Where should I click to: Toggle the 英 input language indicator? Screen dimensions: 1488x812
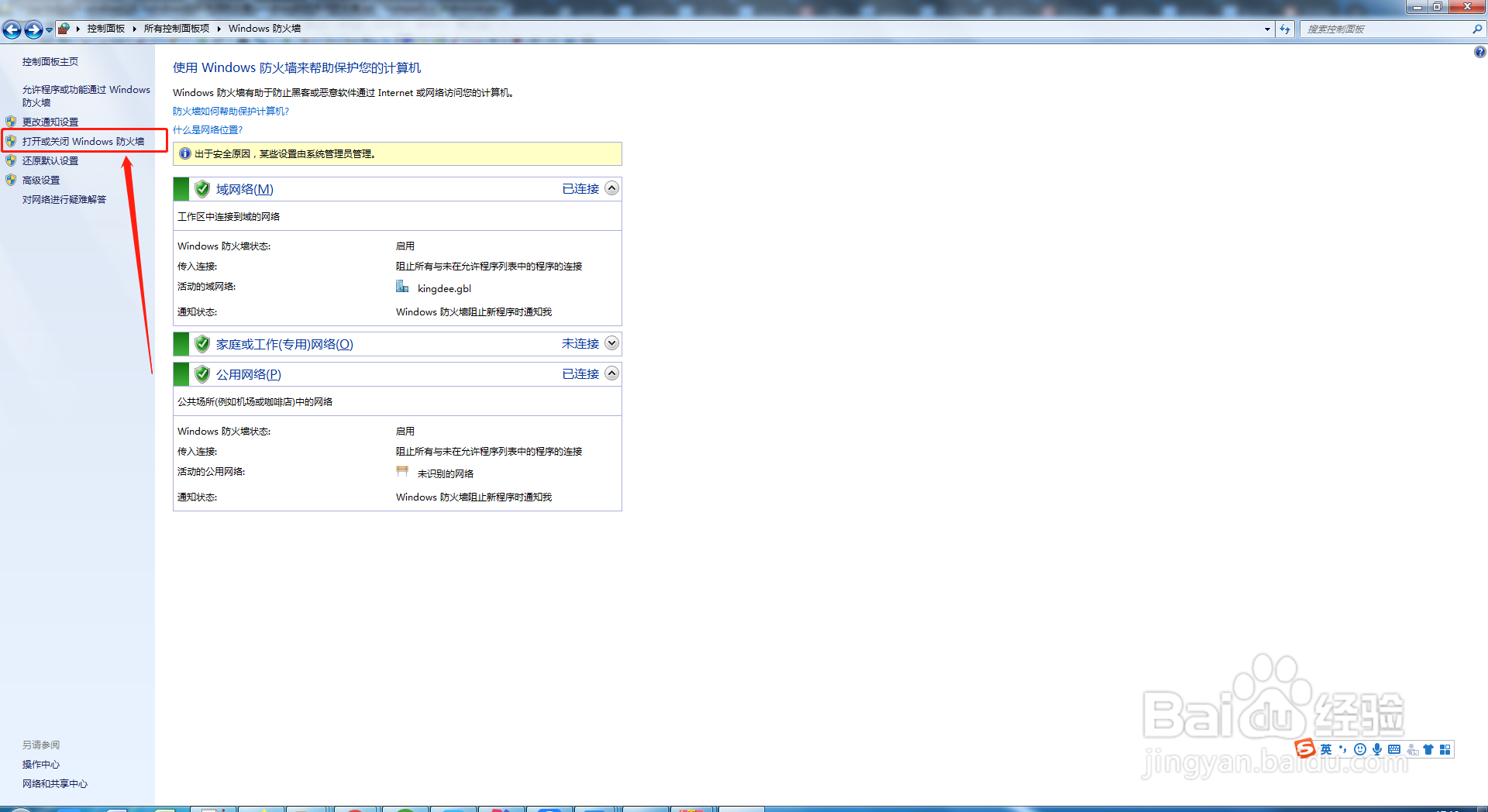[x=1325, y=749]
